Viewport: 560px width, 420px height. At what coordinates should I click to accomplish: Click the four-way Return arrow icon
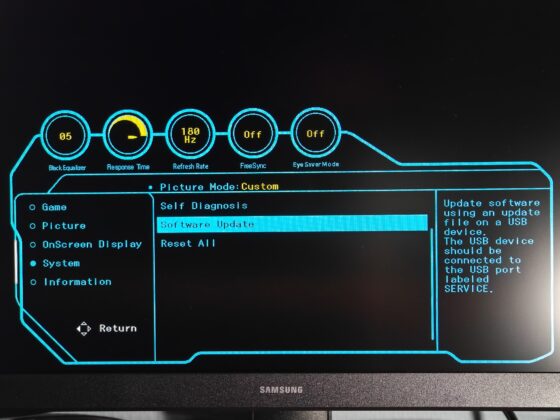point(84,329)
